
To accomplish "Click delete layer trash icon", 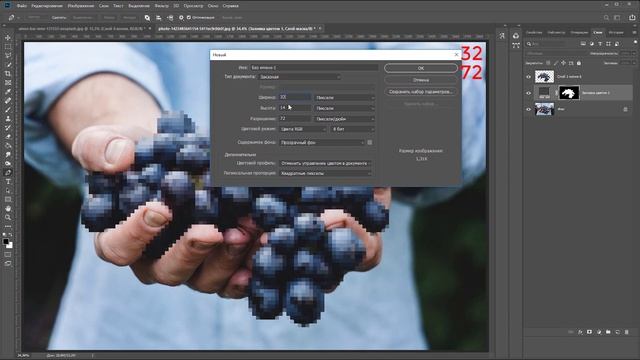I will (627, 332).
